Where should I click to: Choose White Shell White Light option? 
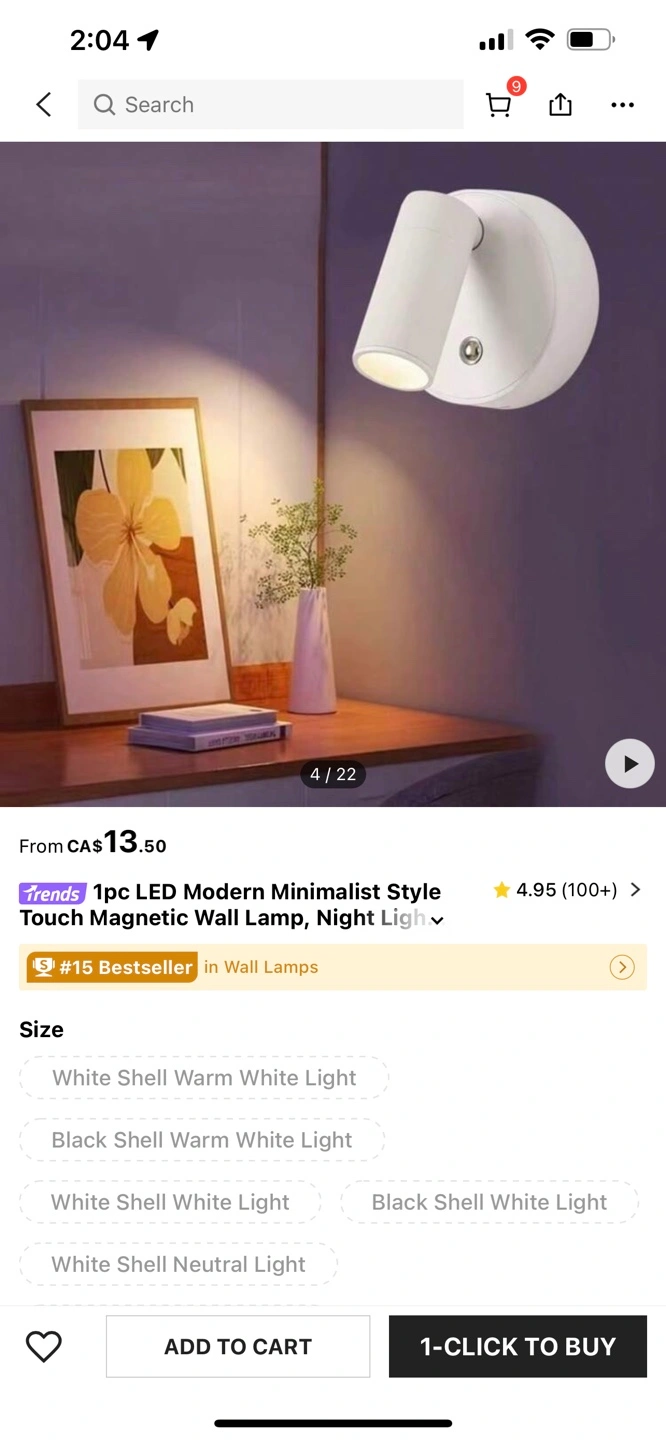(170, 1202)
